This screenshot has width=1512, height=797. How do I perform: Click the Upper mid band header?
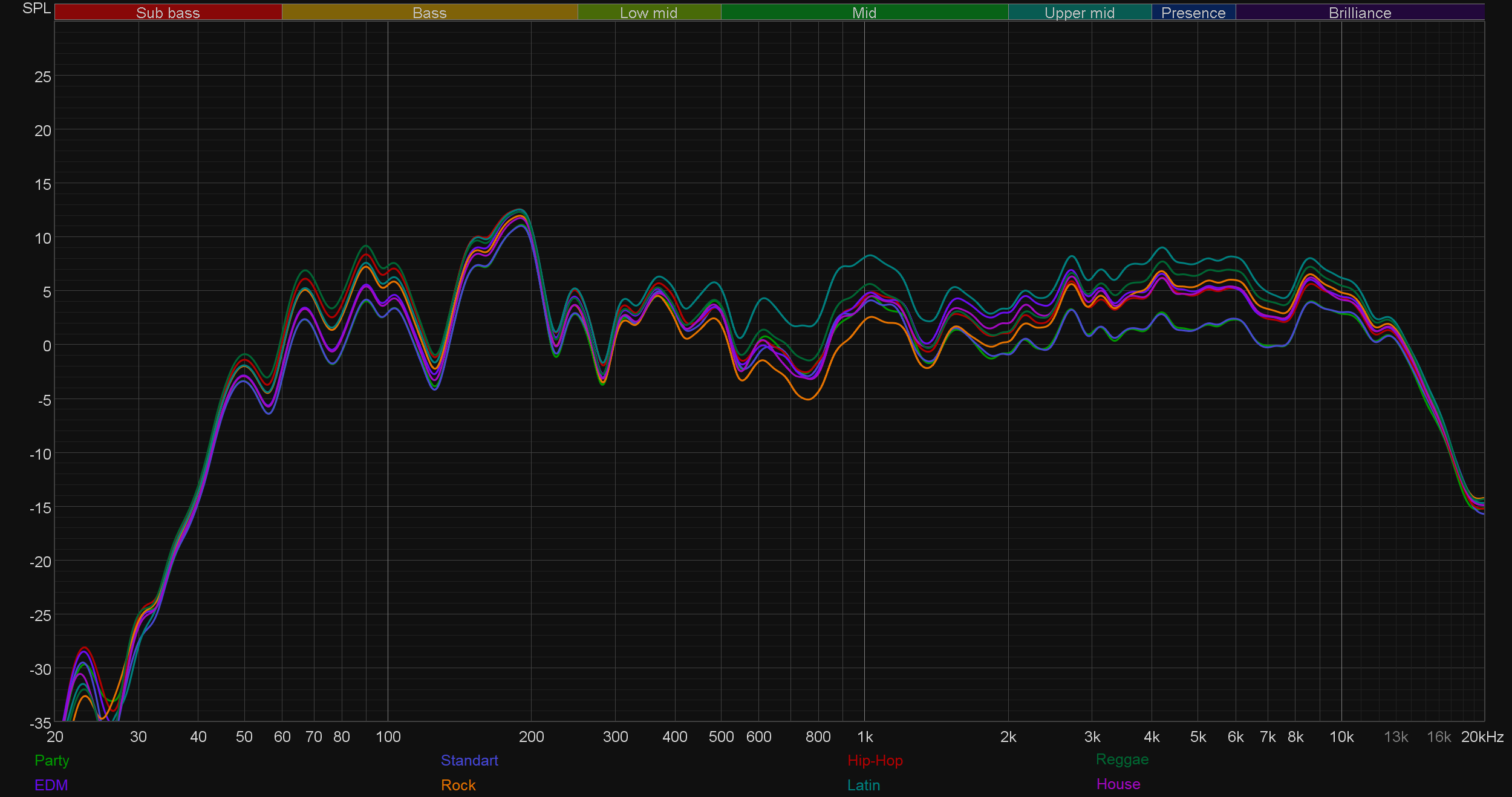pyautogui.click(x=1080, y=13)
